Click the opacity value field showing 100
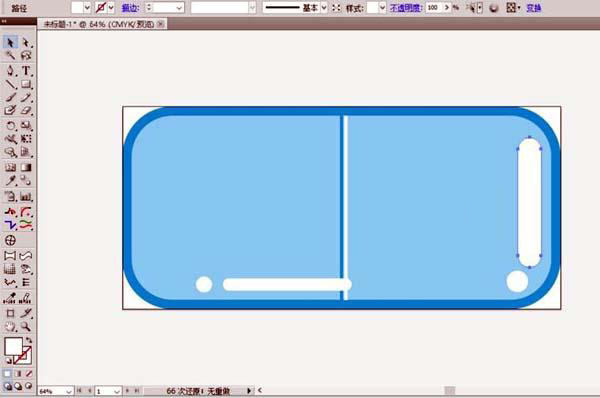The height and width of the screenshot is (398, 600). coord(434,7)
